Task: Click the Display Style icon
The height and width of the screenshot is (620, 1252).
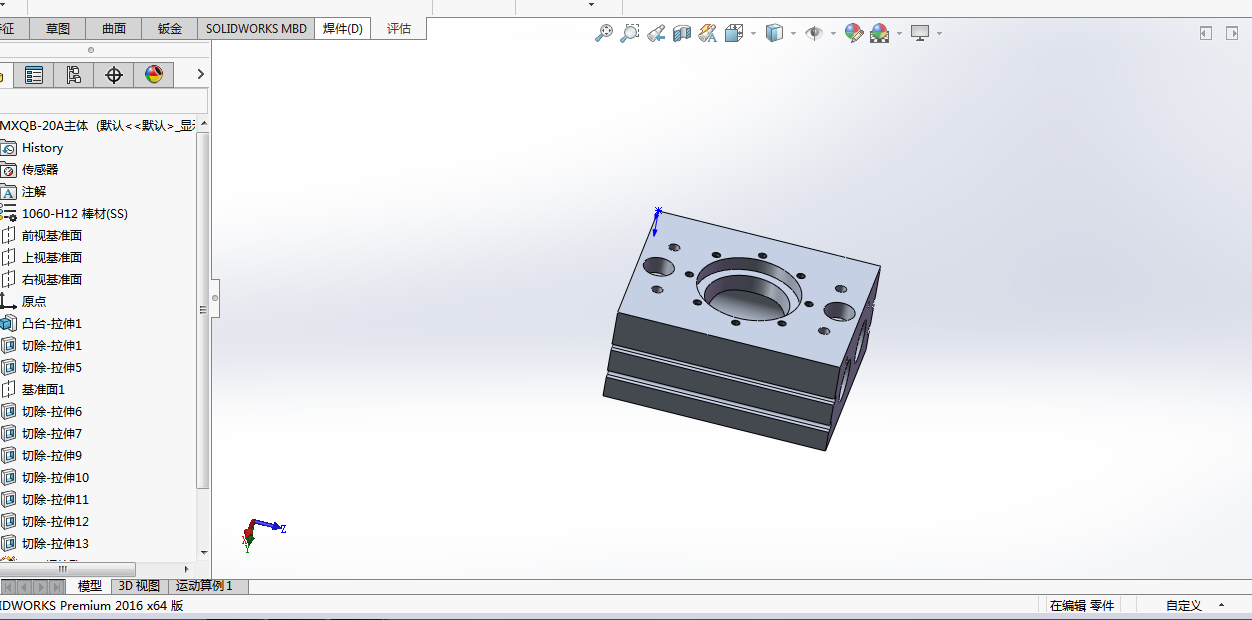Action: click(775, 33)
